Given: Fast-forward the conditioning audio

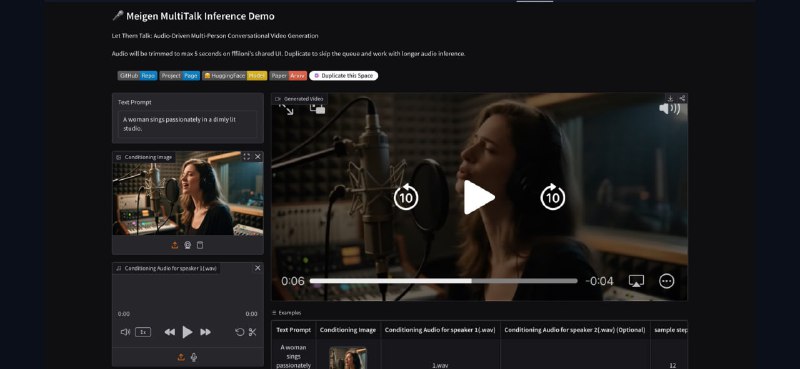Looking at the screenshot, I should click(206, 332).
